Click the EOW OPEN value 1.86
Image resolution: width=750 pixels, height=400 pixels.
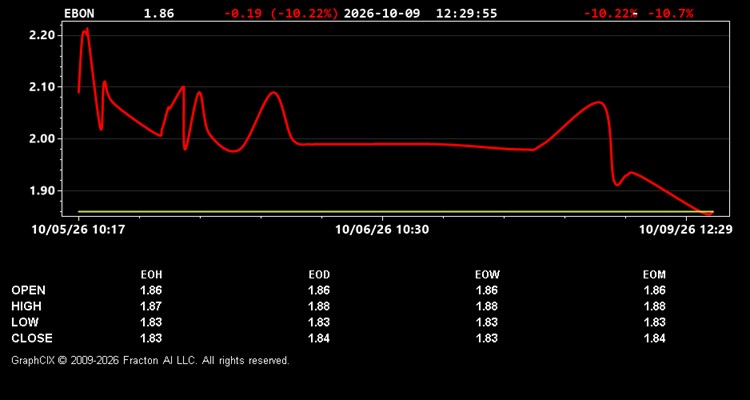(x=487, y=290)
